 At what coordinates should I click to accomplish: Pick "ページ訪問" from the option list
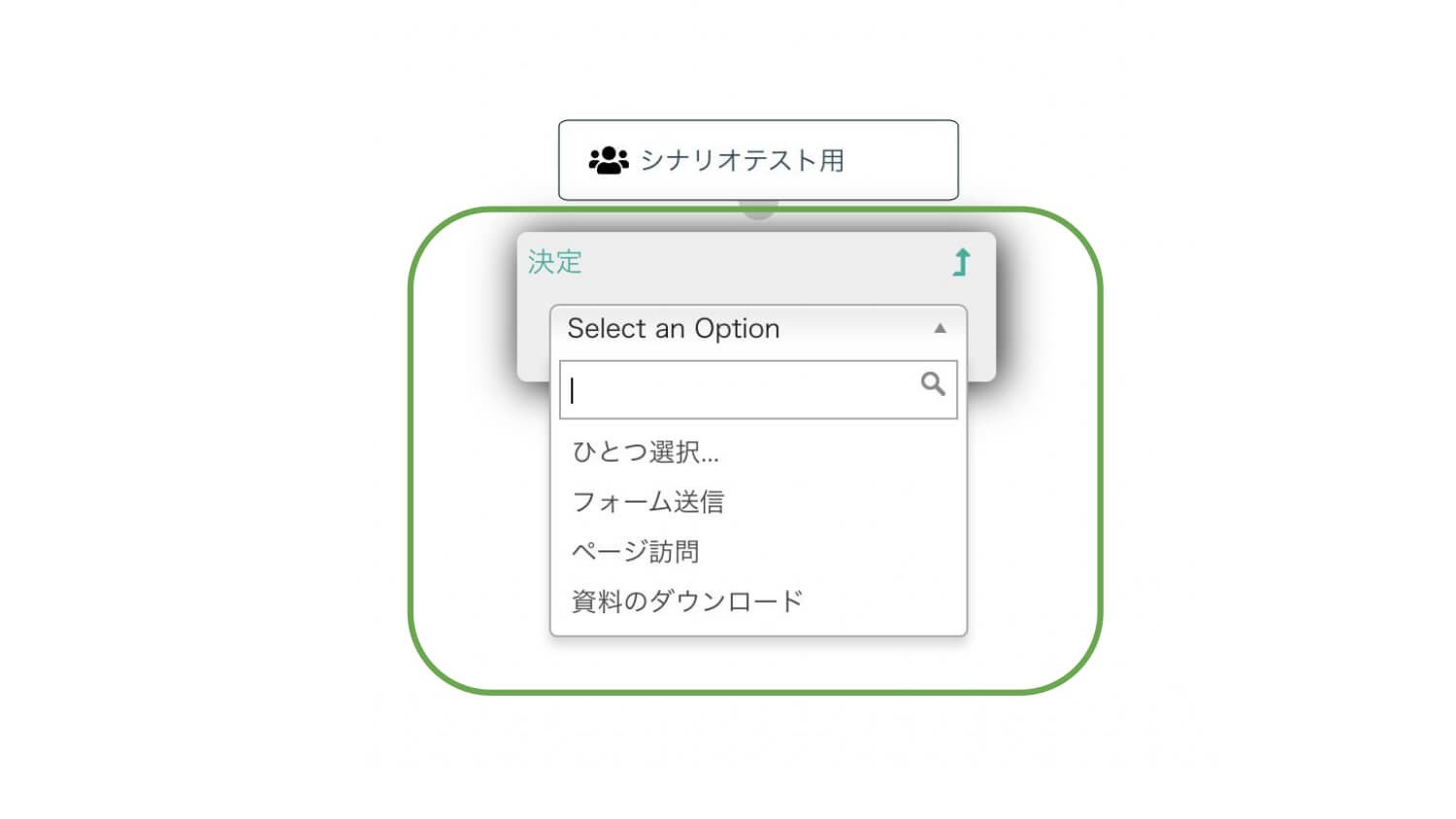pyautogui.click(x=636, y=552)
